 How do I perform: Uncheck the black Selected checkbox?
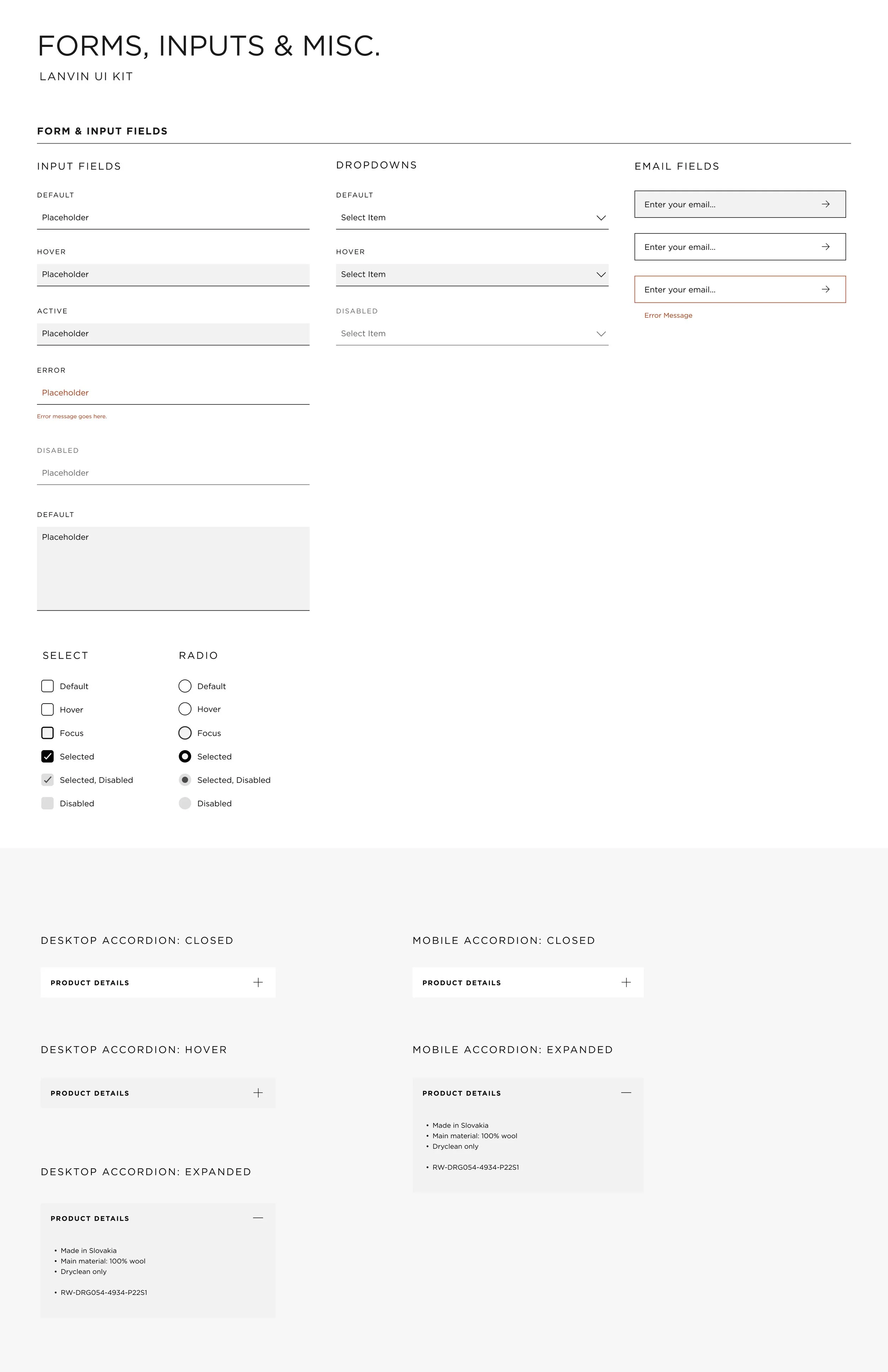point(47,756)
